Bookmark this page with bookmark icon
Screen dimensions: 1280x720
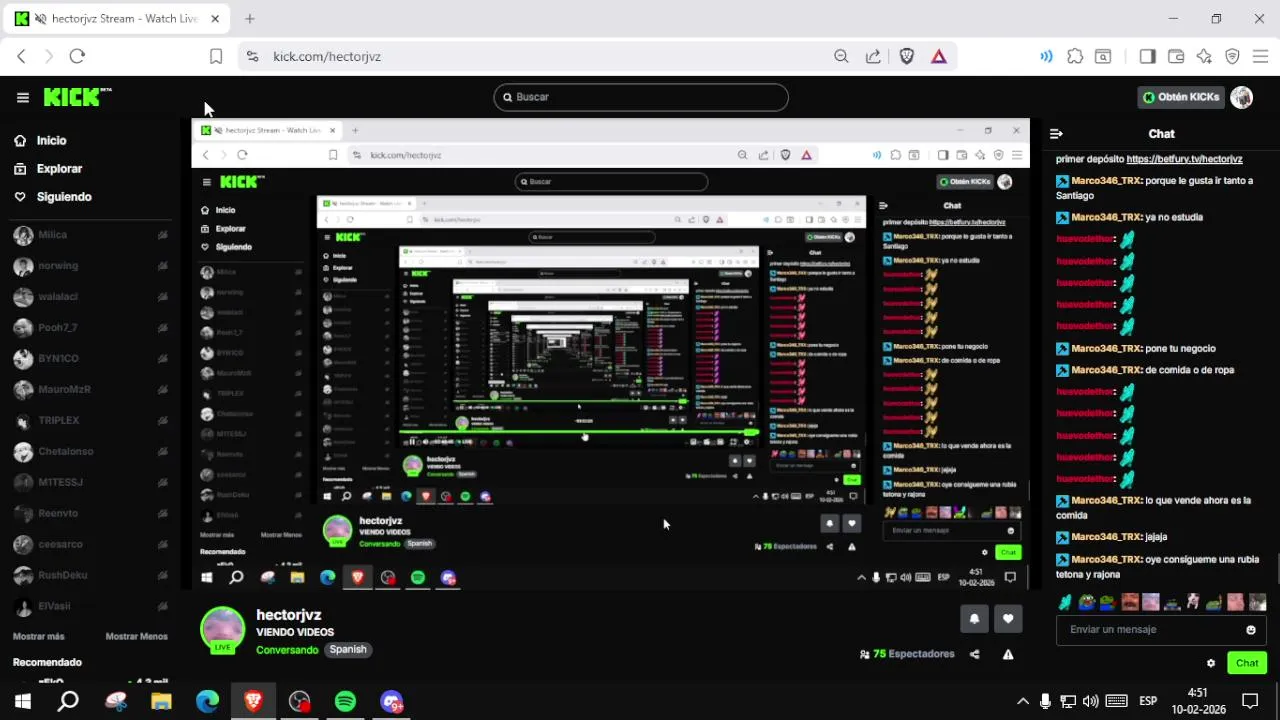coord(215,57)
